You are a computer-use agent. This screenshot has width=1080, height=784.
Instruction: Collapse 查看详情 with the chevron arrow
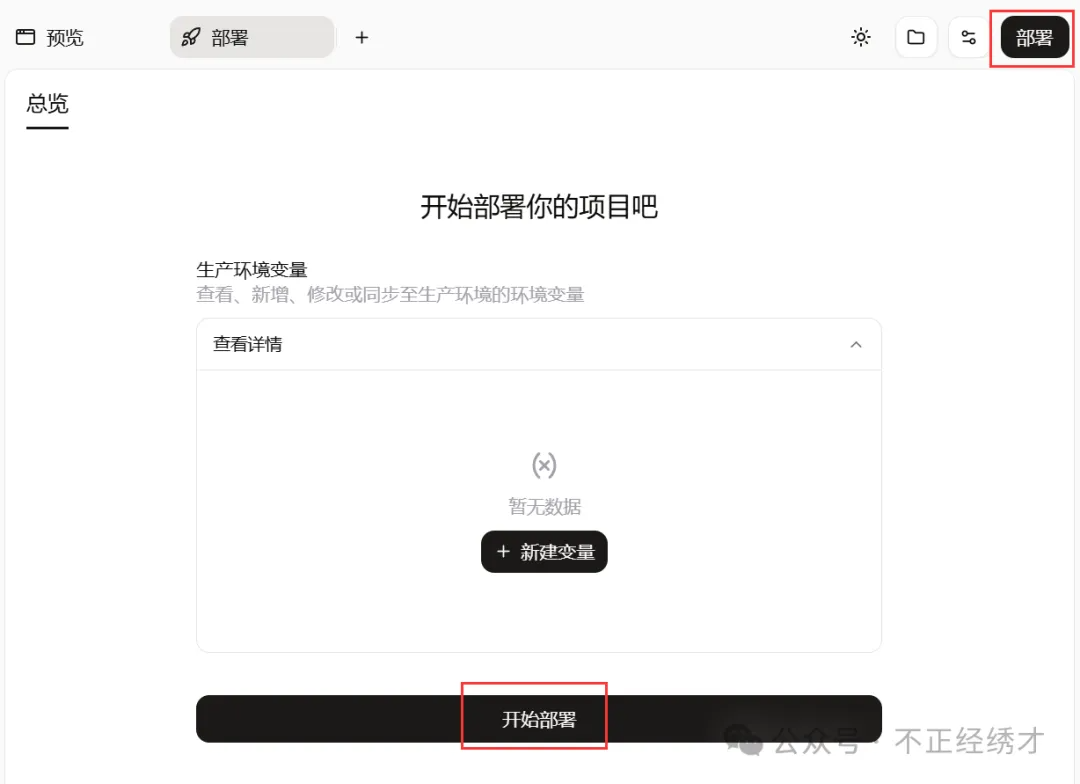856,344
